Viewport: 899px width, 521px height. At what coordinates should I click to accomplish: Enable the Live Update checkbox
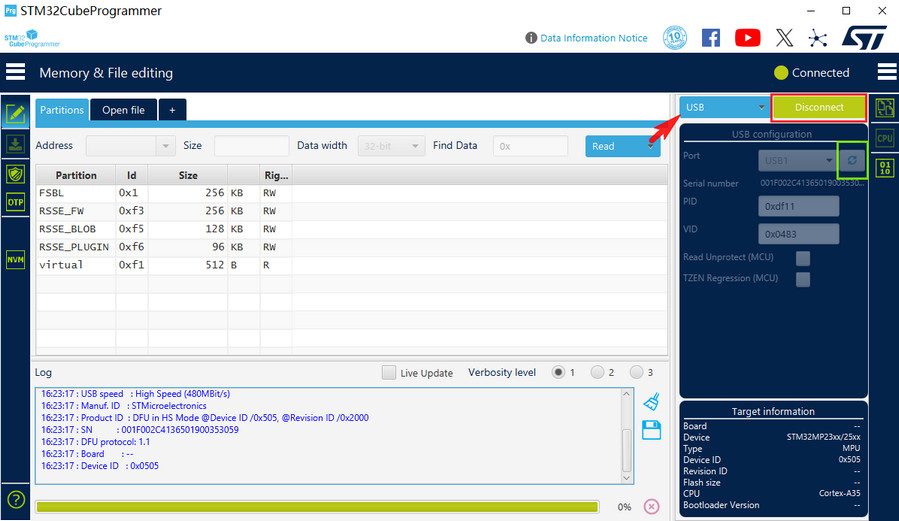pyautogui.click(x=389, y=373)
